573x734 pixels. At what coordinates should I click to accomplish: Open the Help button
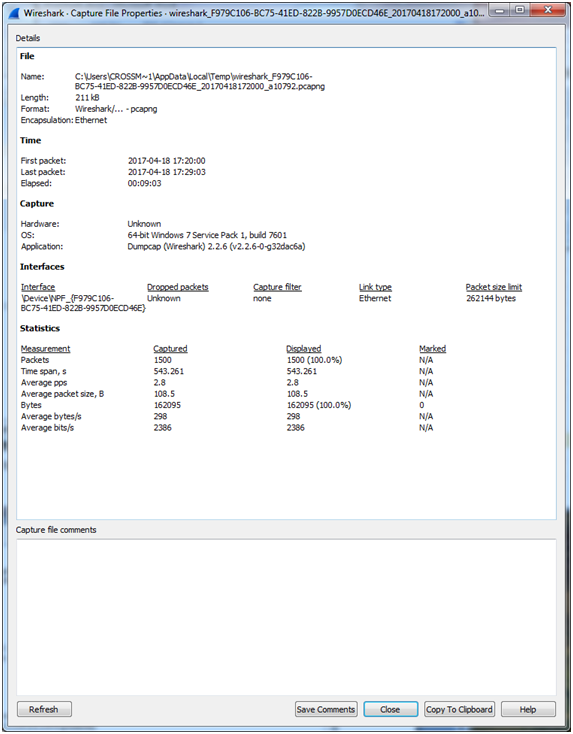[x=528, y=709]
